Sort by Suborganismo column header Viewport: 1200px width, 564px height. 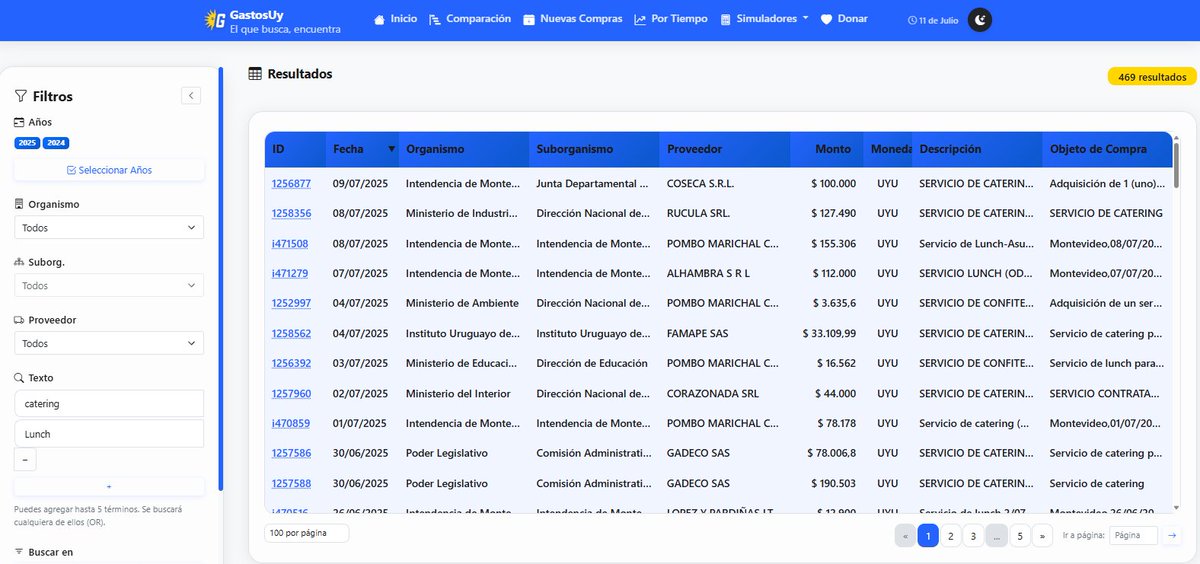[594, 149]
